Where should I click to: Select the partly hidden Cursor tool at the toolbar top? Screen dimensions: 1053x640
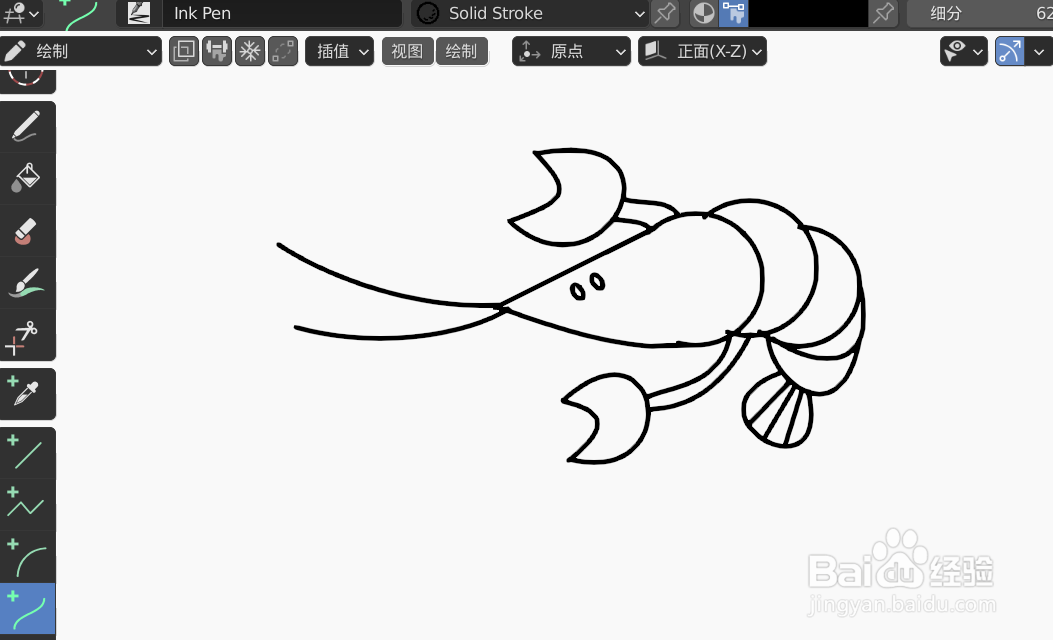[28, 81]
